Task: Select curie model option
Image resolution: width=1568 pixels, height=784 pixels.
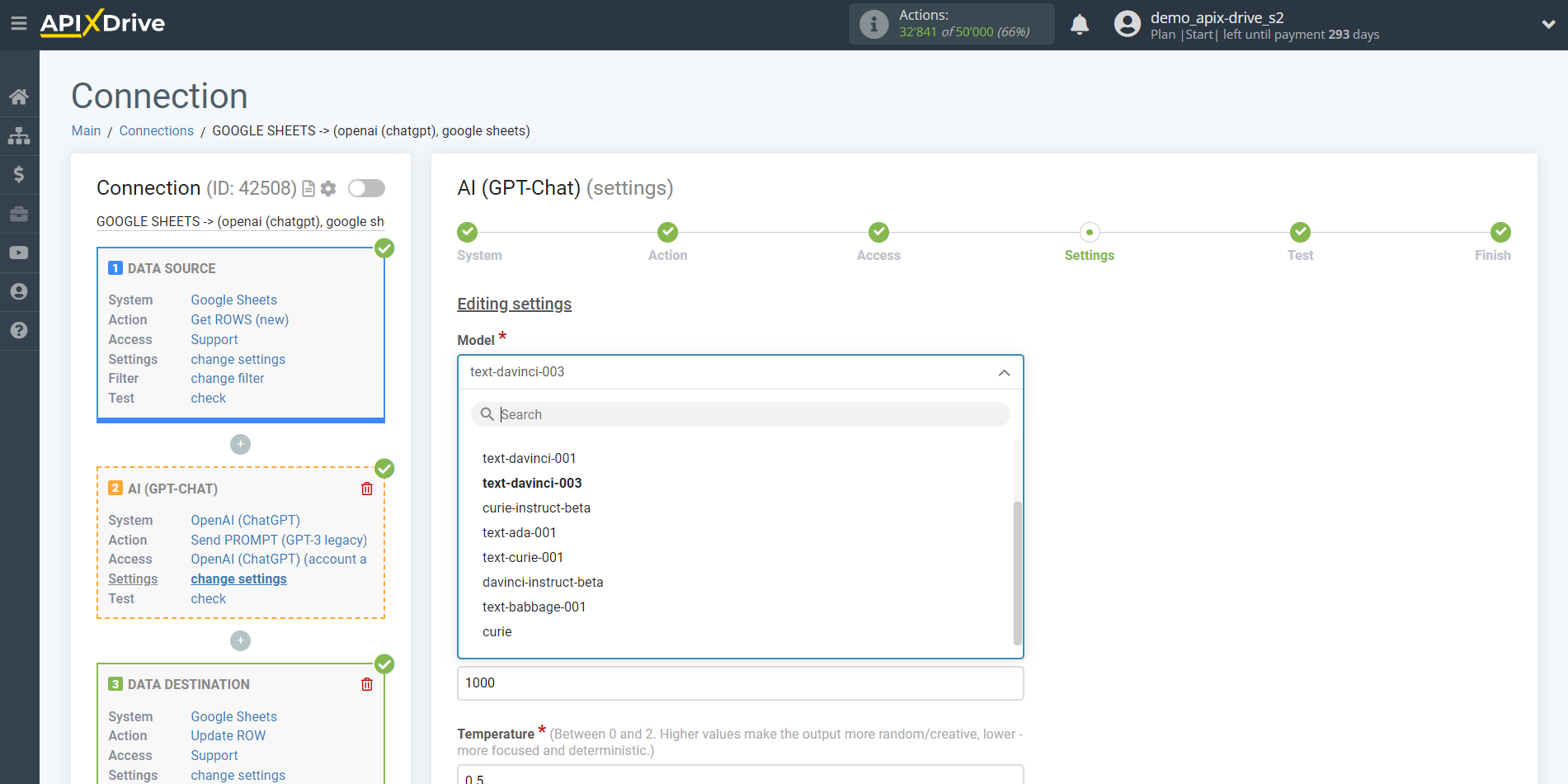Action: pos(497,631)
